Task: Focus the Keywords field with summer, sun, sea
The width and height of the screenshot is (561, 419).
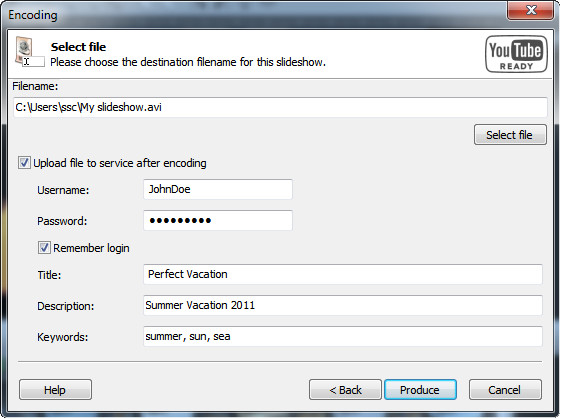Action: tap(343, 336)
